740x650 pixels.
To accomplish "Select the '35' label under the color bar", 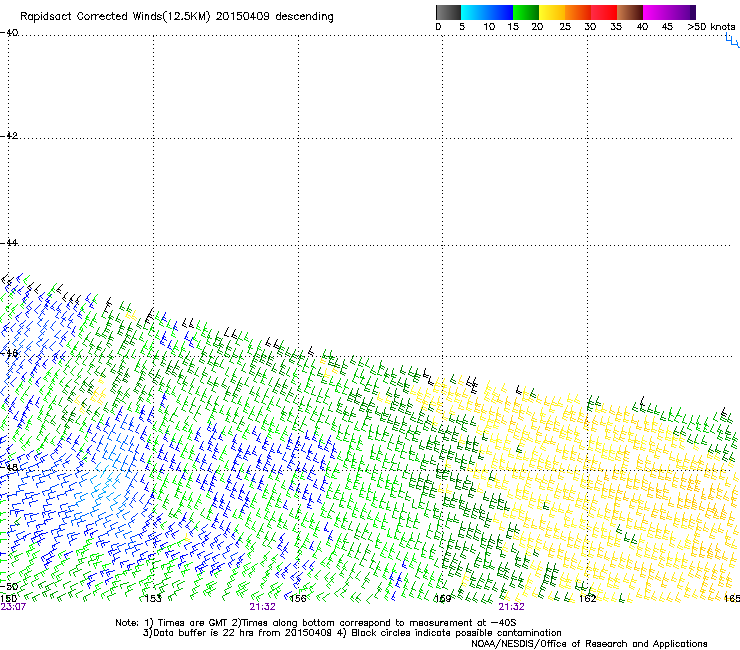I will (x=616, y=27).
